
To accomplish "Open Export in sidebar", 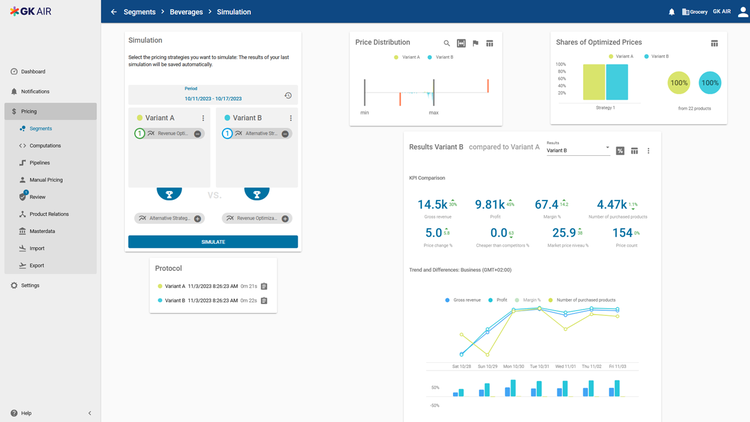I will point(51,266).
